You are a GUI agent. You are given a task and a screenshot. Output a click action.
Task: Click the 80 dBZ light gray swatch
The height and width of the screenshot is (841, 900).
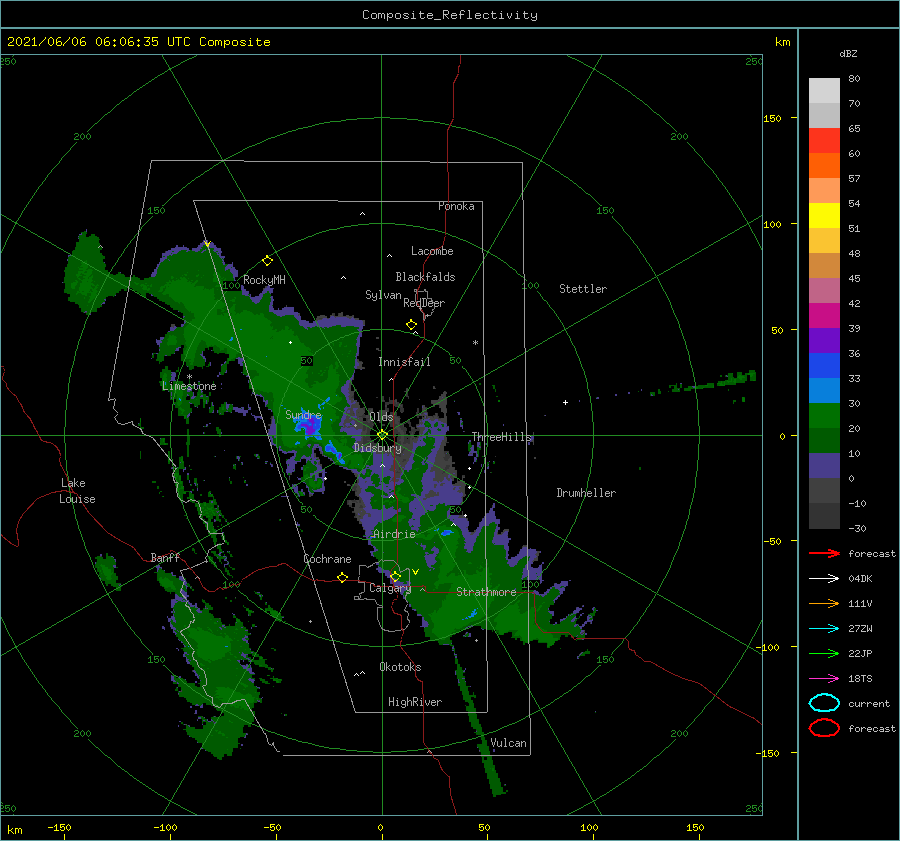(x=824, y=91)
